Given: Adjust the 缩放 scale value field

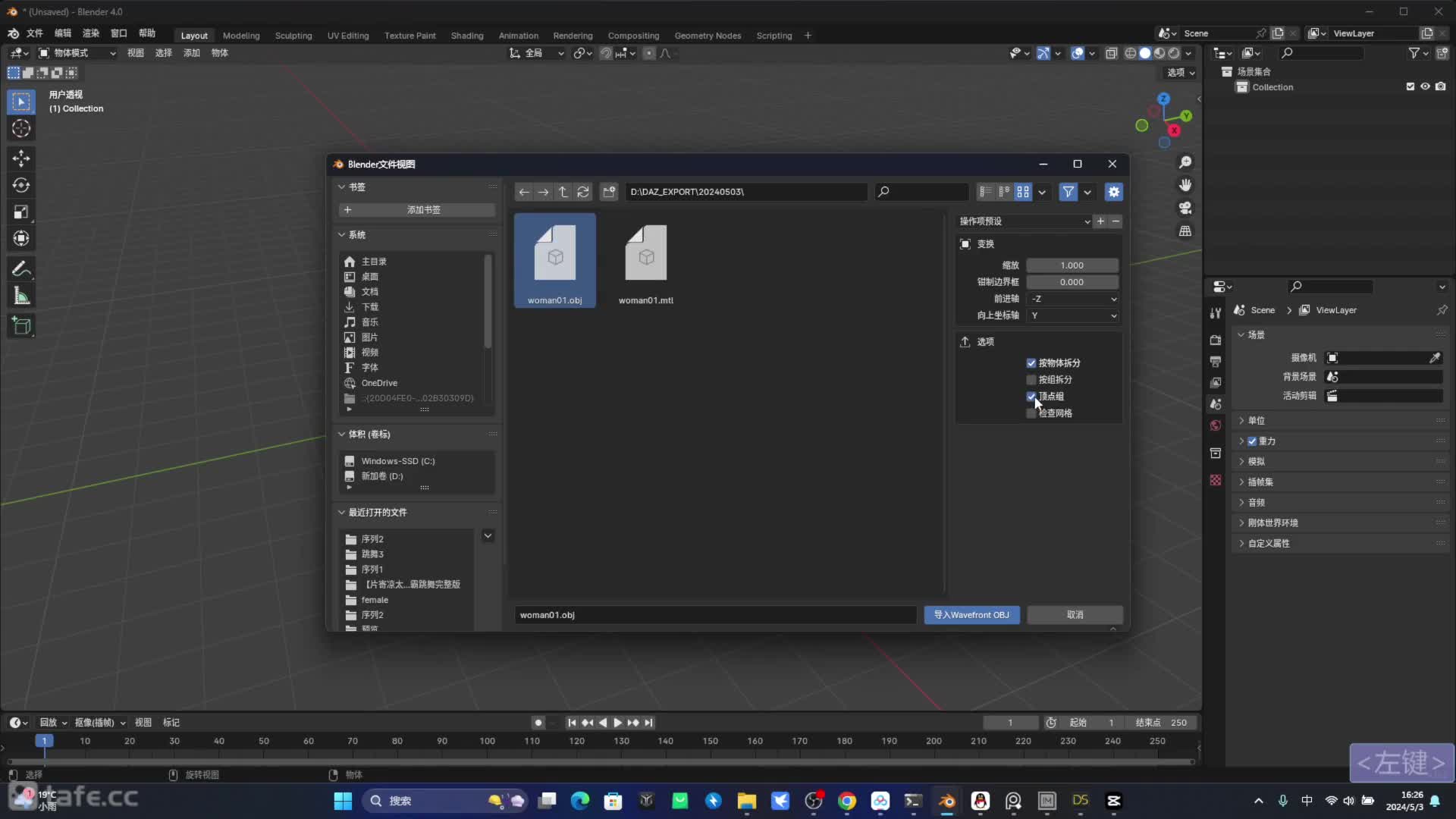Looking at the screenshot, I should 1072,265.
